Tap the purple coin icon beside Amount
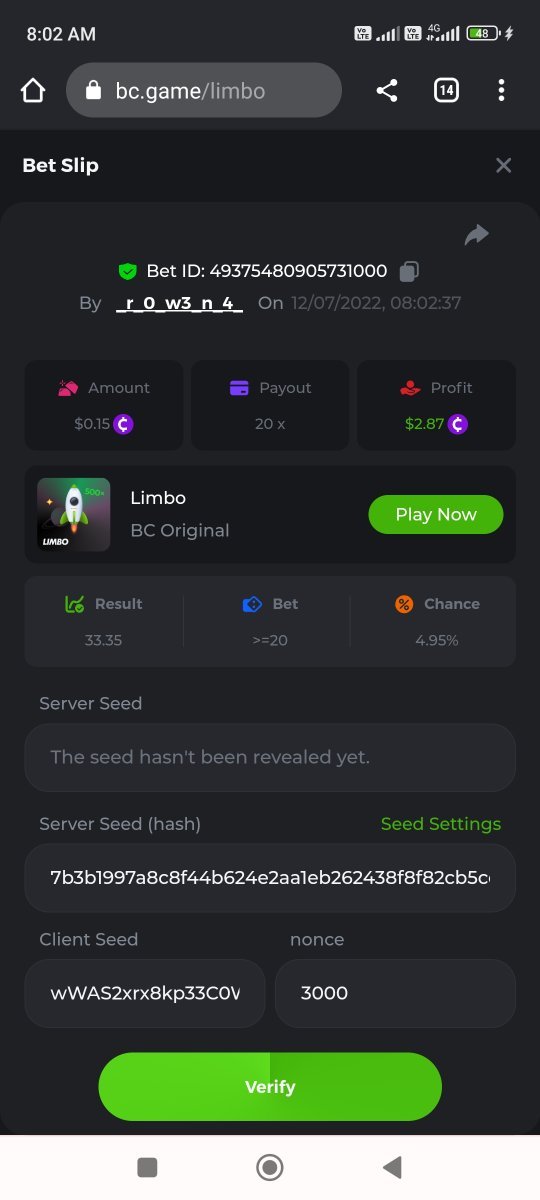Viewport: 540px width, 1200px height. pos(123,424)
